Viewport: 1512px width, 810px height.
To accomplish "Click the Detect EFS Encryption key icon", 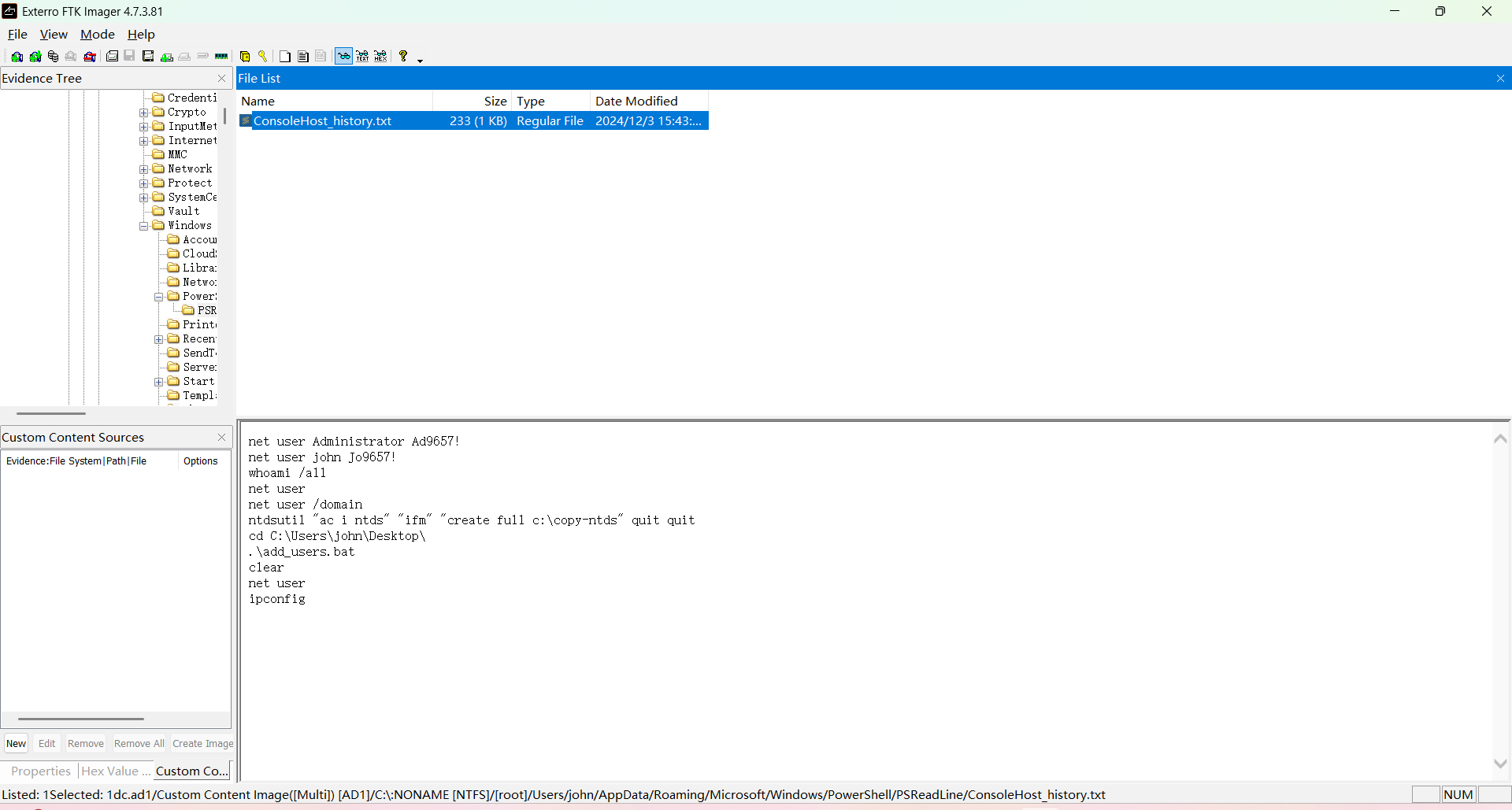I will (x=263, y=57).
